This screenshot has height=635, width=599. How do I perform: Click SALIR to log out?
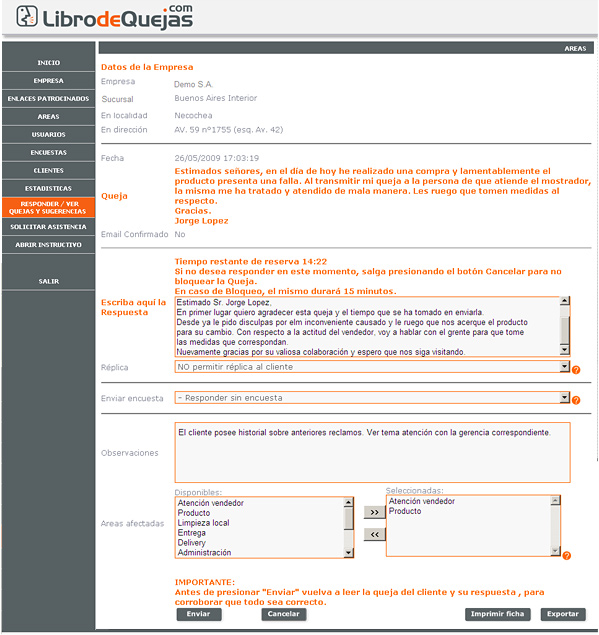tap(49, 281)
